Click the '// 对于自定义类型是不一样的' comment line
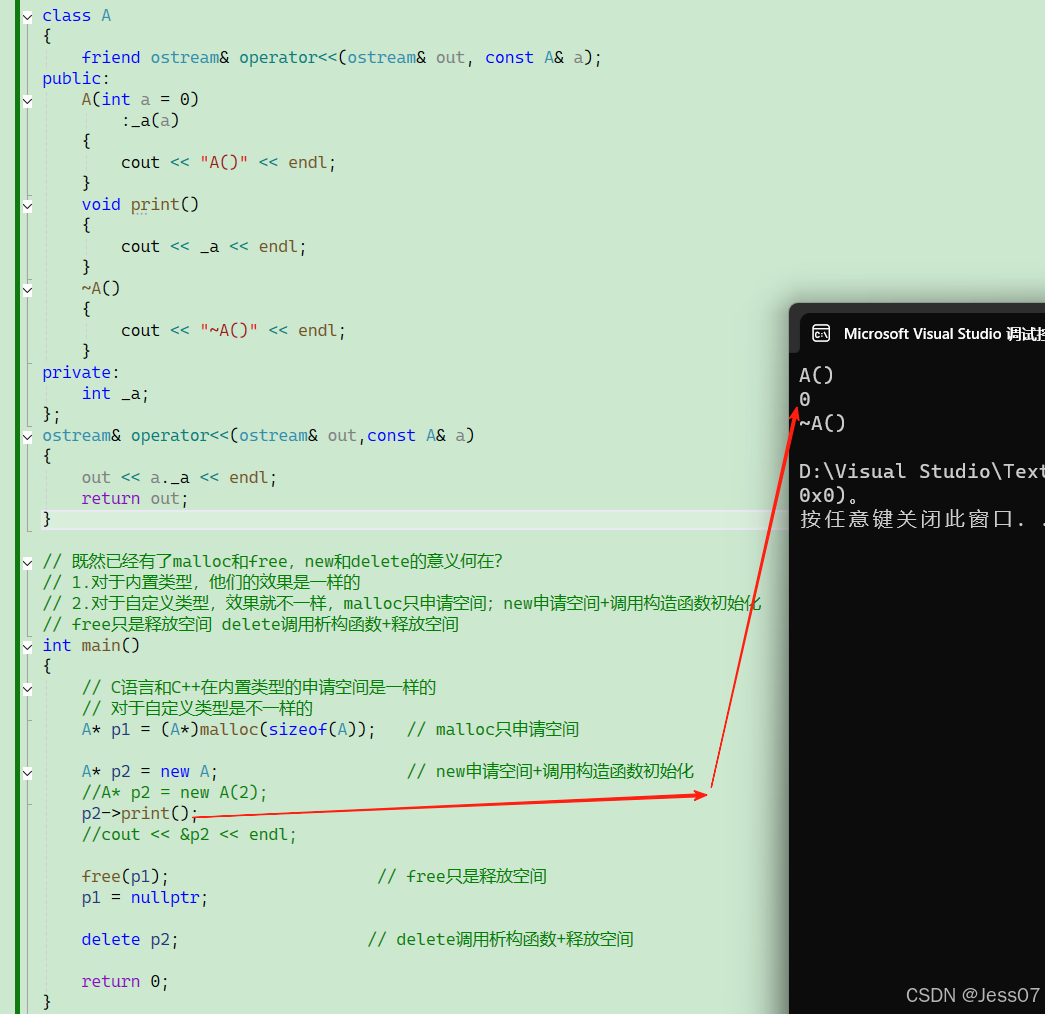Screen dimensions: 1045x1014 click(197, 709)
